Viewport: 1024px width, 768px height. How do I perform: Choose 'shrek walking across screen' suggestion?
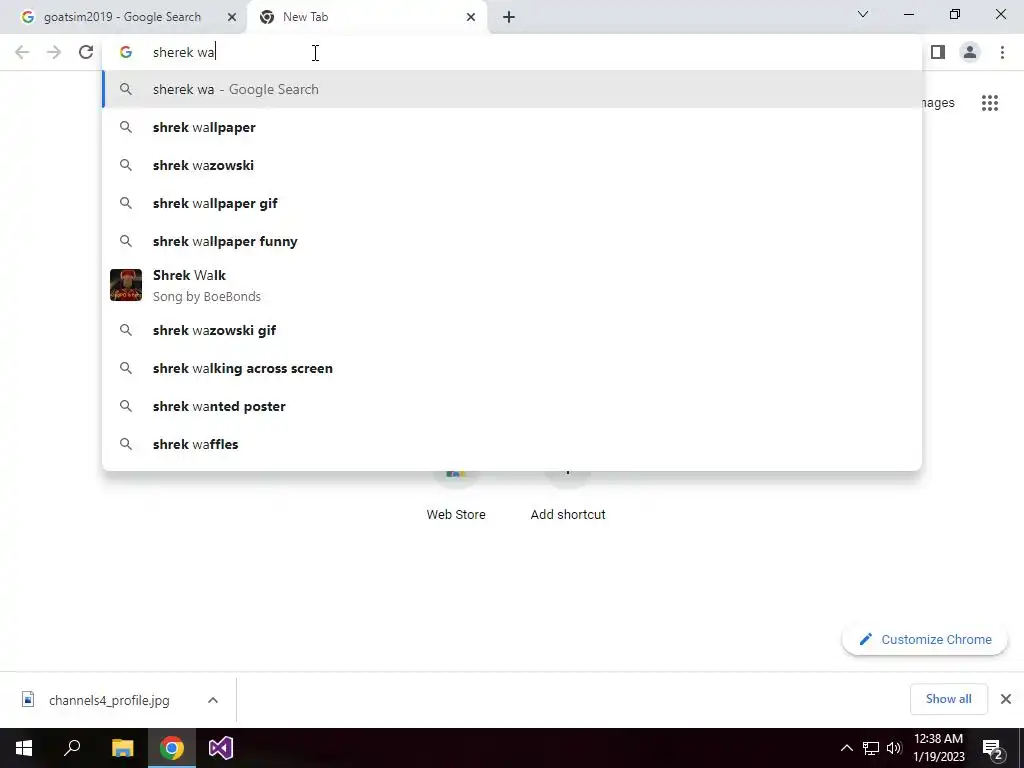(x=512, y=368)
